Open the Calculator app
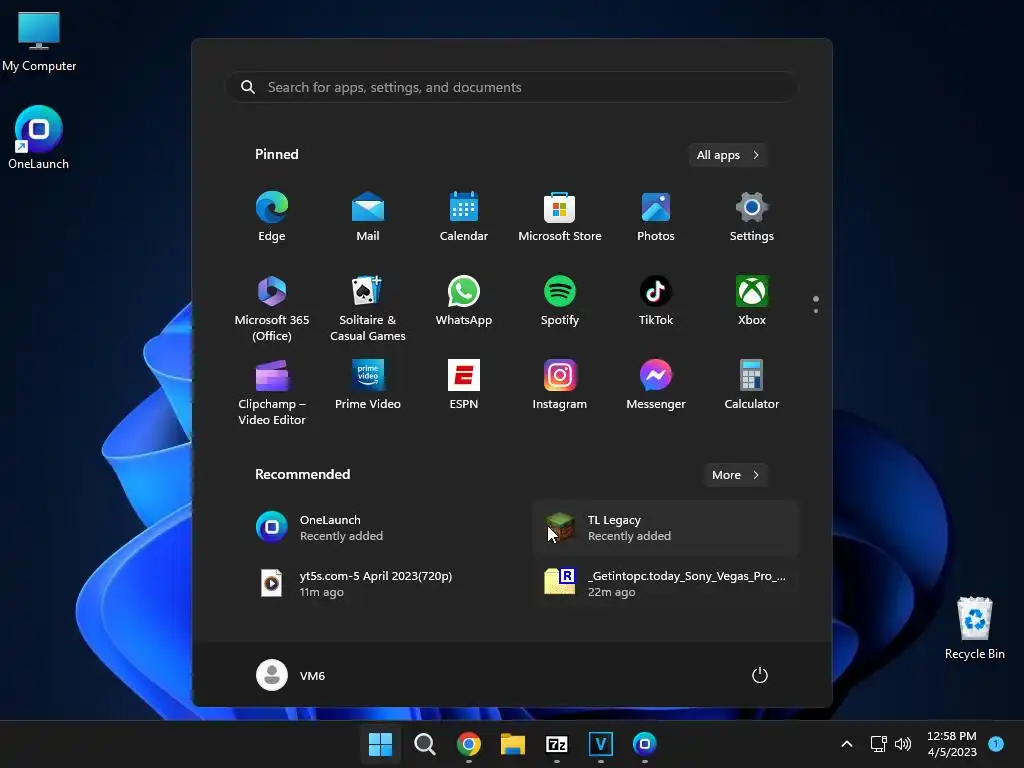1024x768 pixels. (x=752, y=385)
